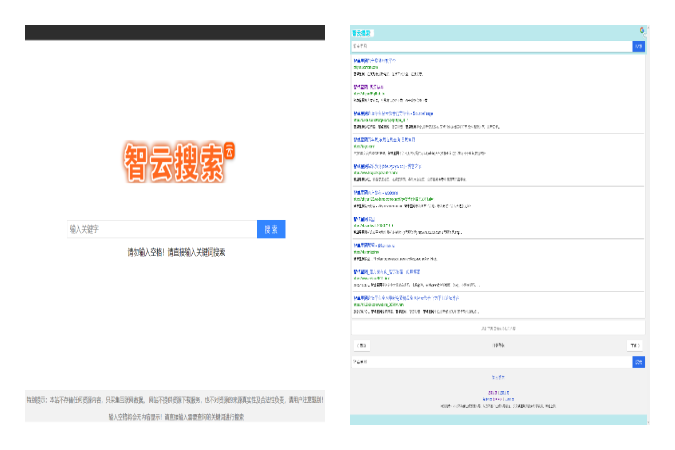Open the purple visited second result link
The height and width of the screenshot is (450, 675).
(x=370, y=87)
